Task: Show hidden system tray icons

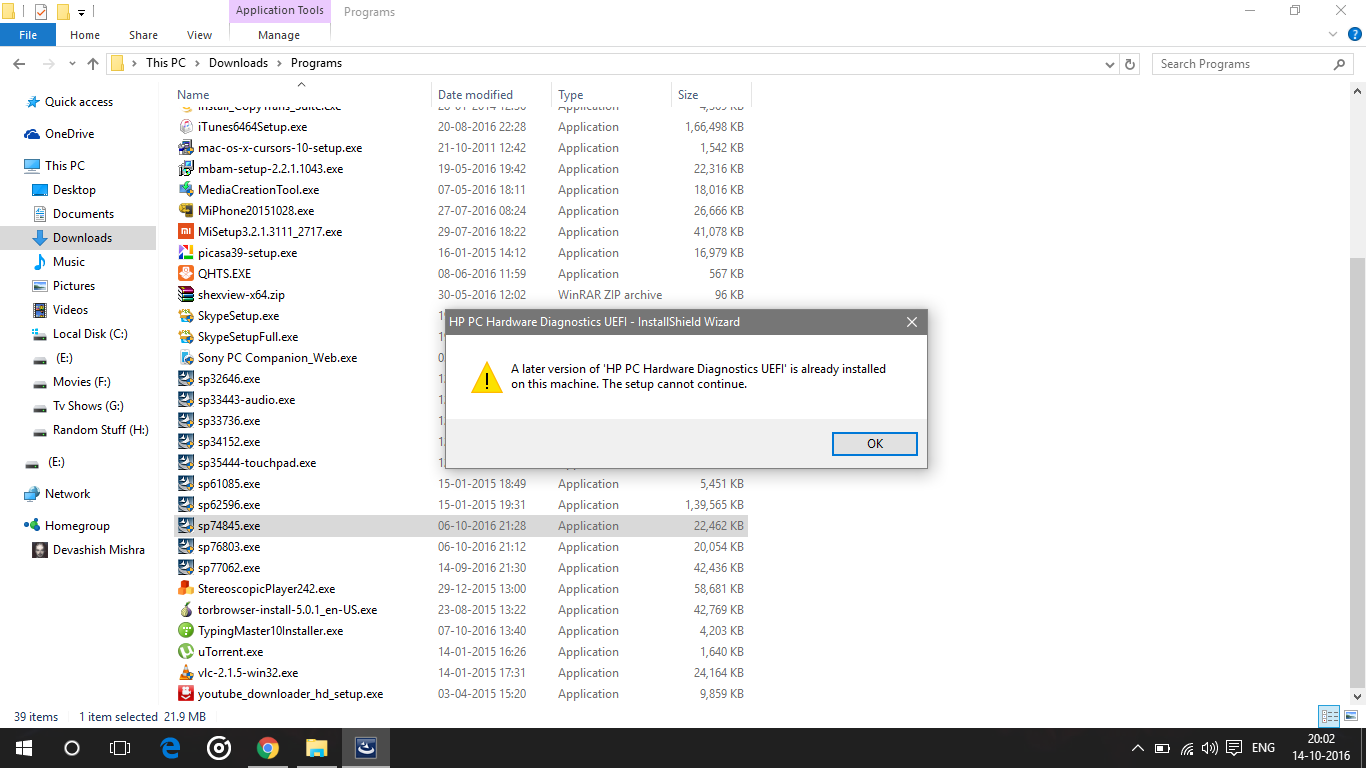Action: coord(1137,748)
